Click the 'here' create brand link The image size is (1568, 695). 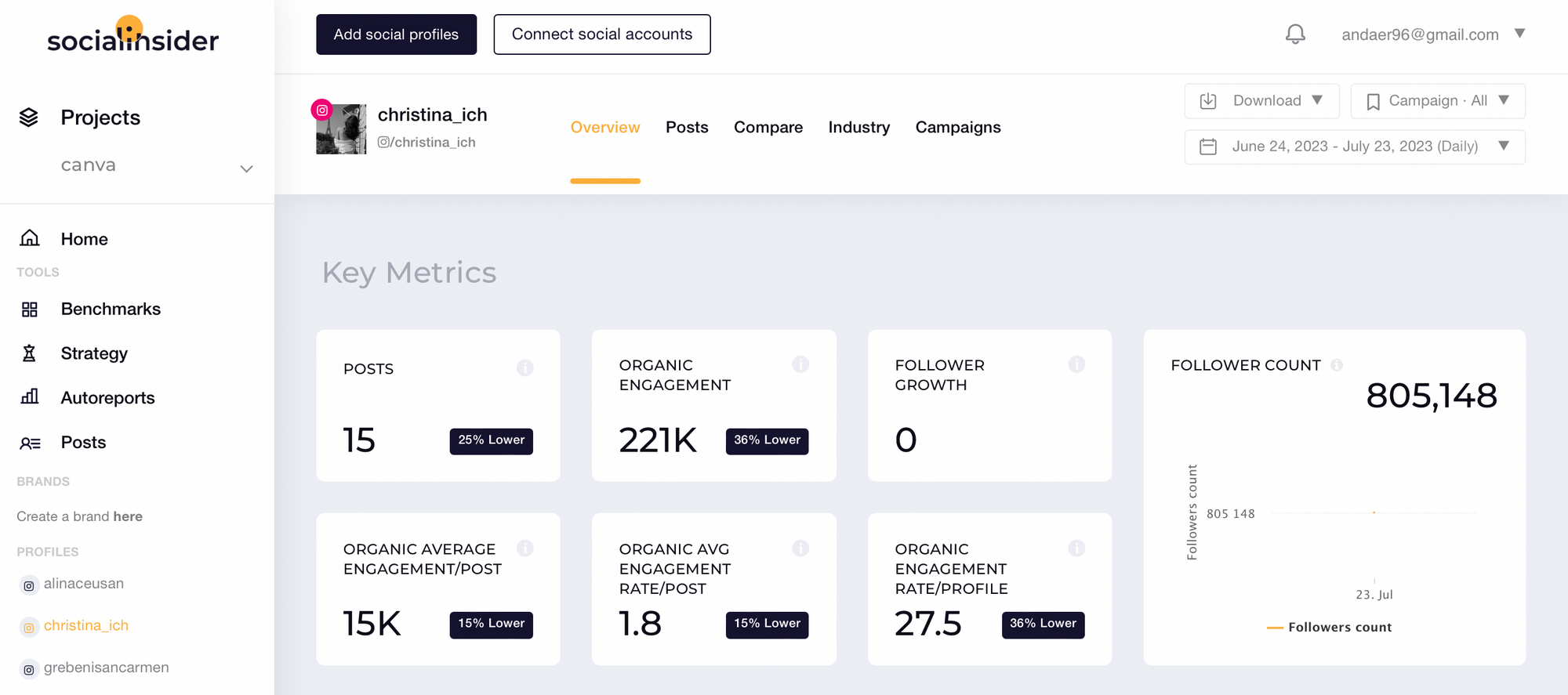[x=128, y=516]
